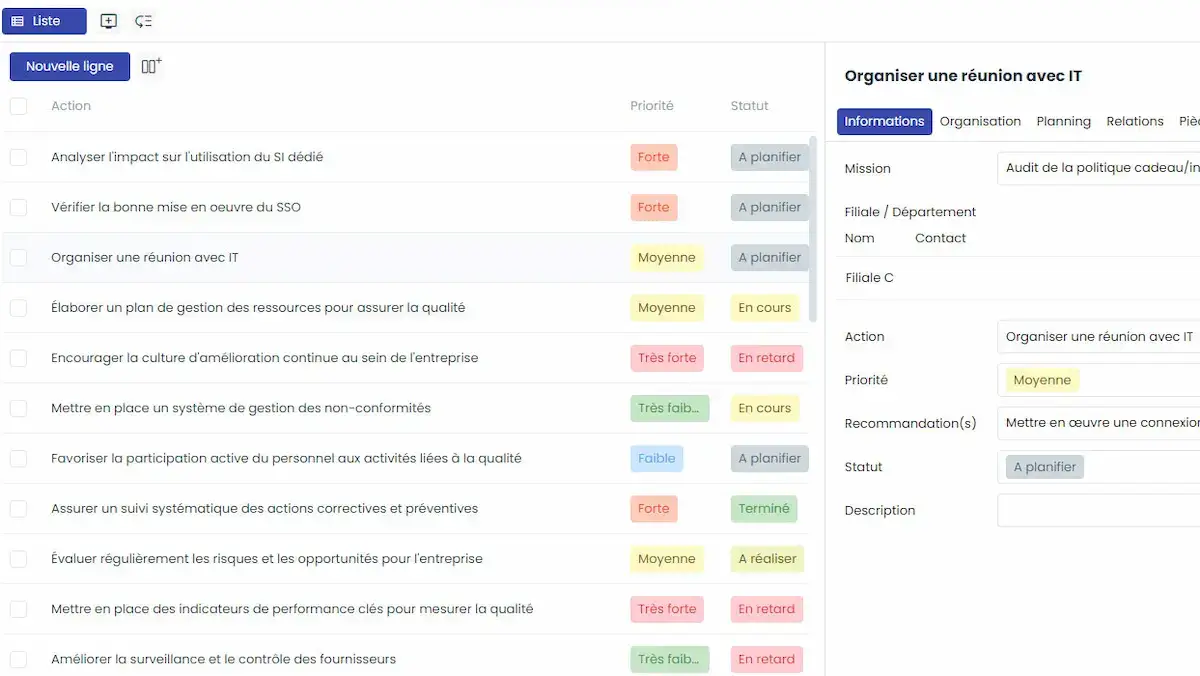Screen dimensions: 1200x676
Task: Open the Relations tab
Action: pos(1134,121)
